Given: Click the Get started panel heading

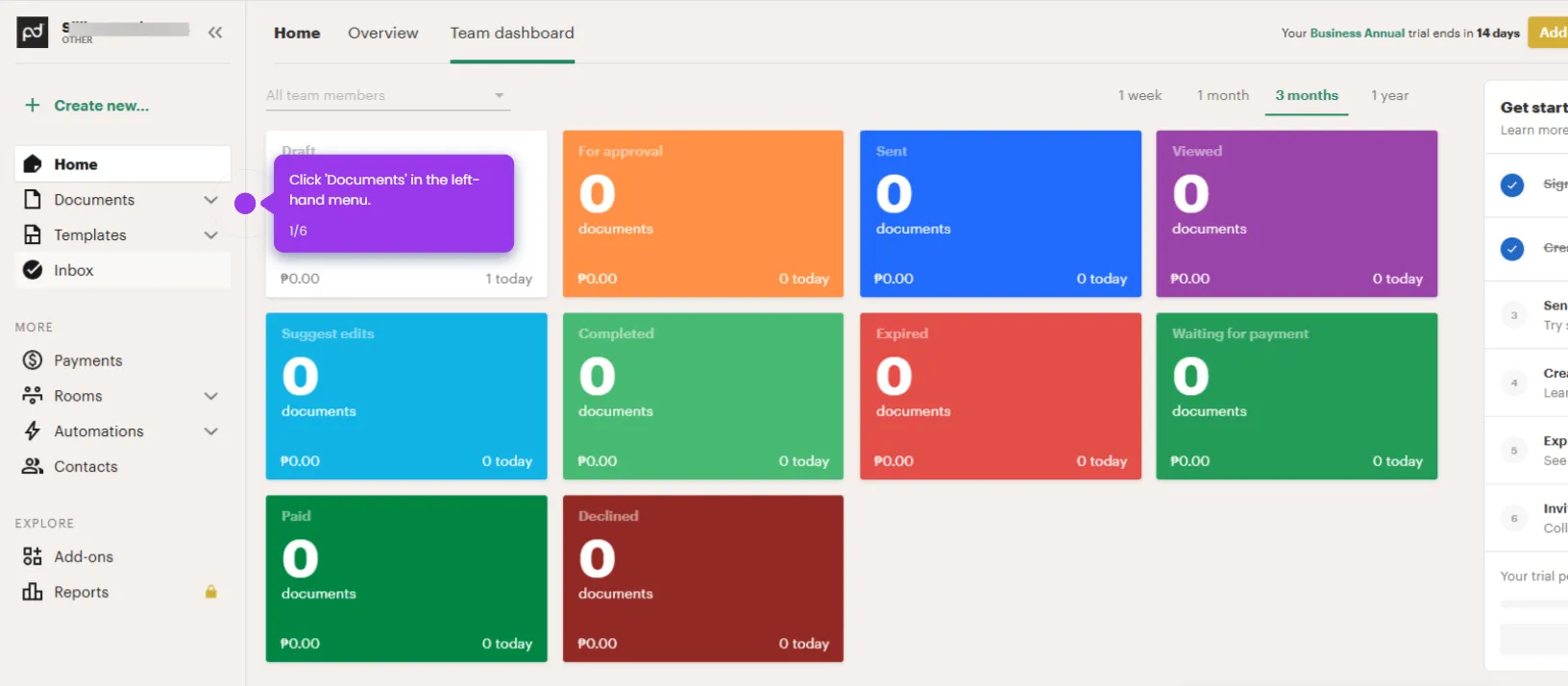Looking at the screenshot, I should click(x=1533, y=108).
